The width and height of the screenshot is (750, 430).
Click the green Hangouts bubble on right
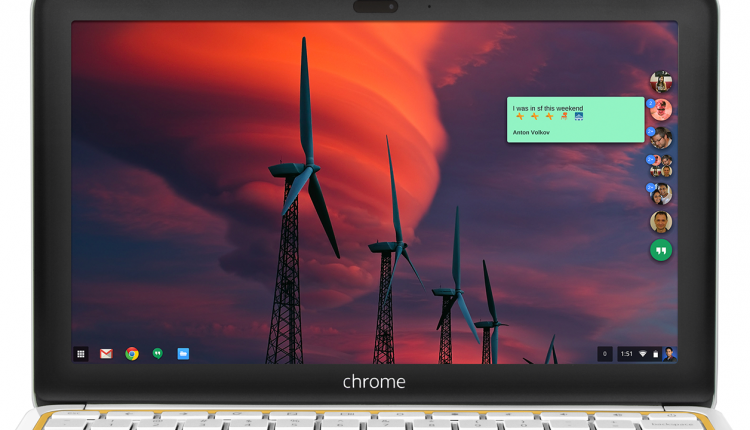coord(660,251)
